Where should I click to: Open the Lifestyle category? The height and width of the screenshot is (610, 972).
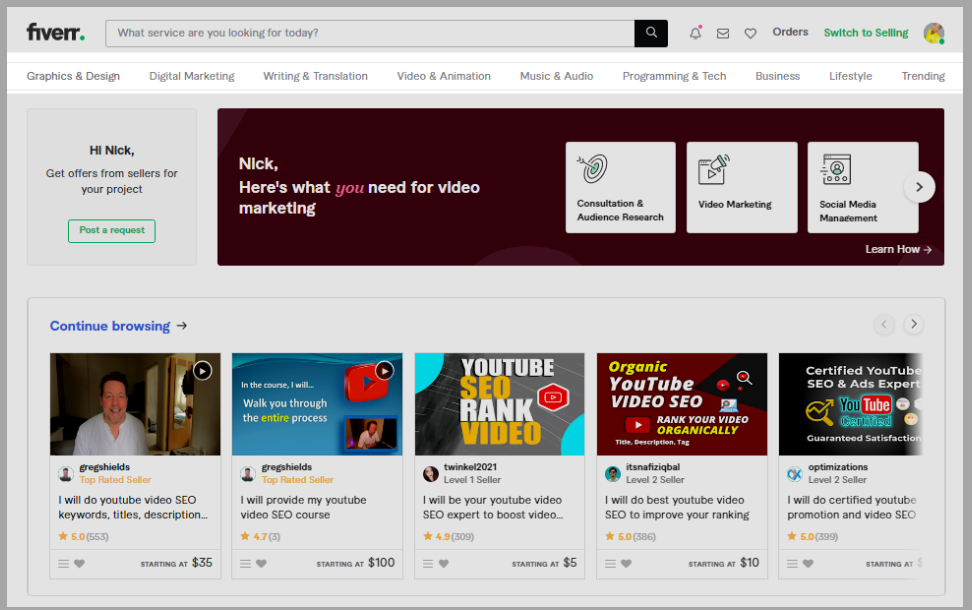coord(850,76)
